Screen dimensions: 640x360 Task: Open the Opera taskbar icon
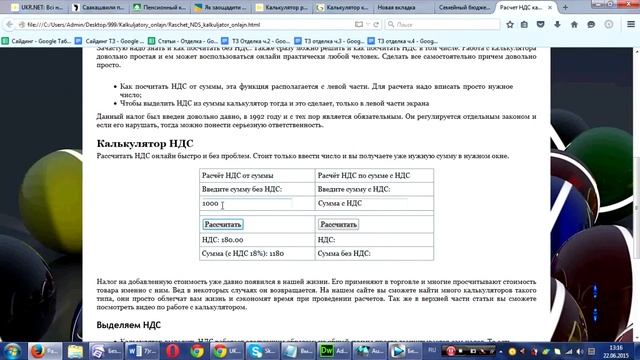[173, 351]
